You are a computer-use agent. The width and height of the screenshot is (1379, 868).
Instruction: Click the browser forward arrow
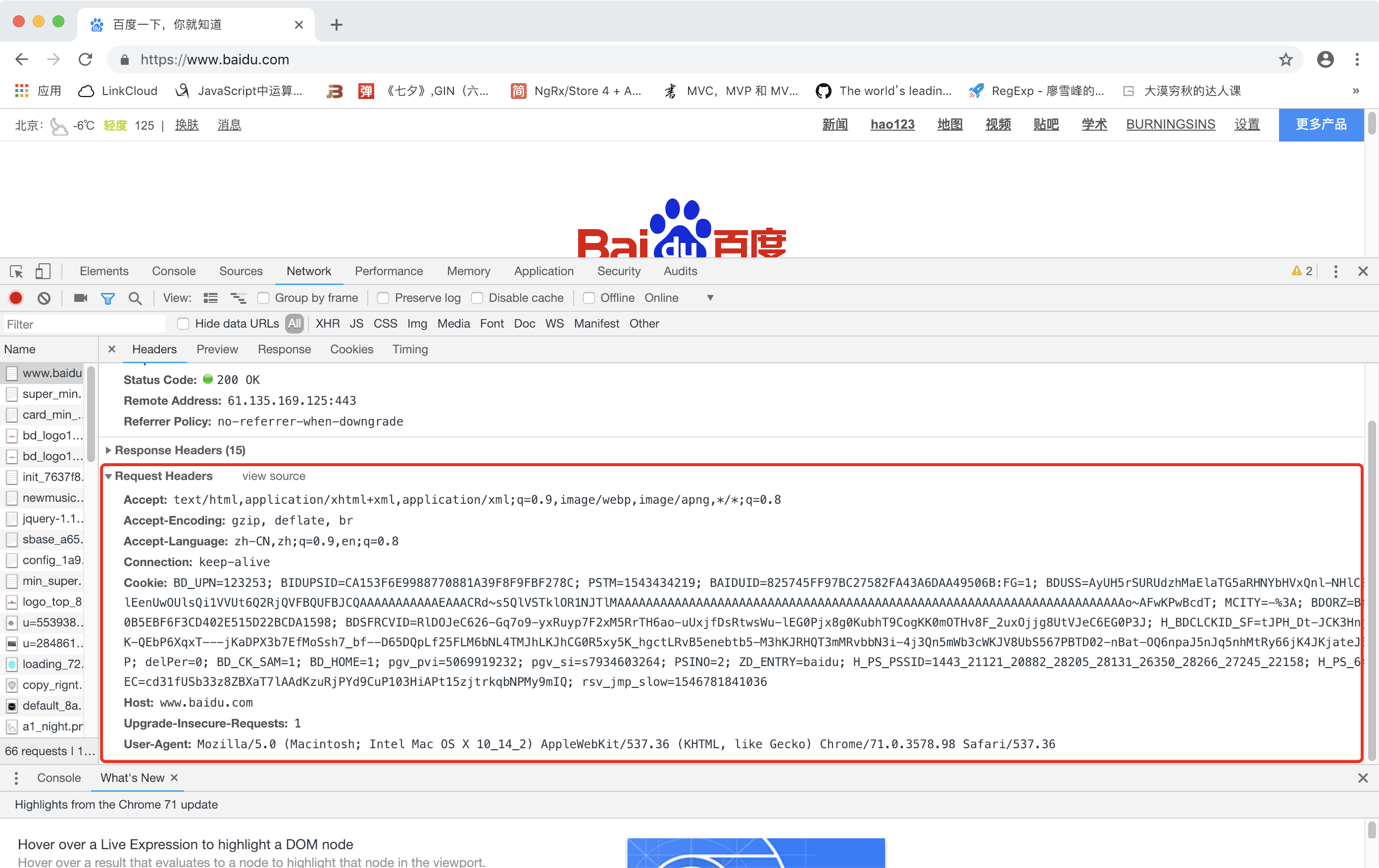(53, 59)
